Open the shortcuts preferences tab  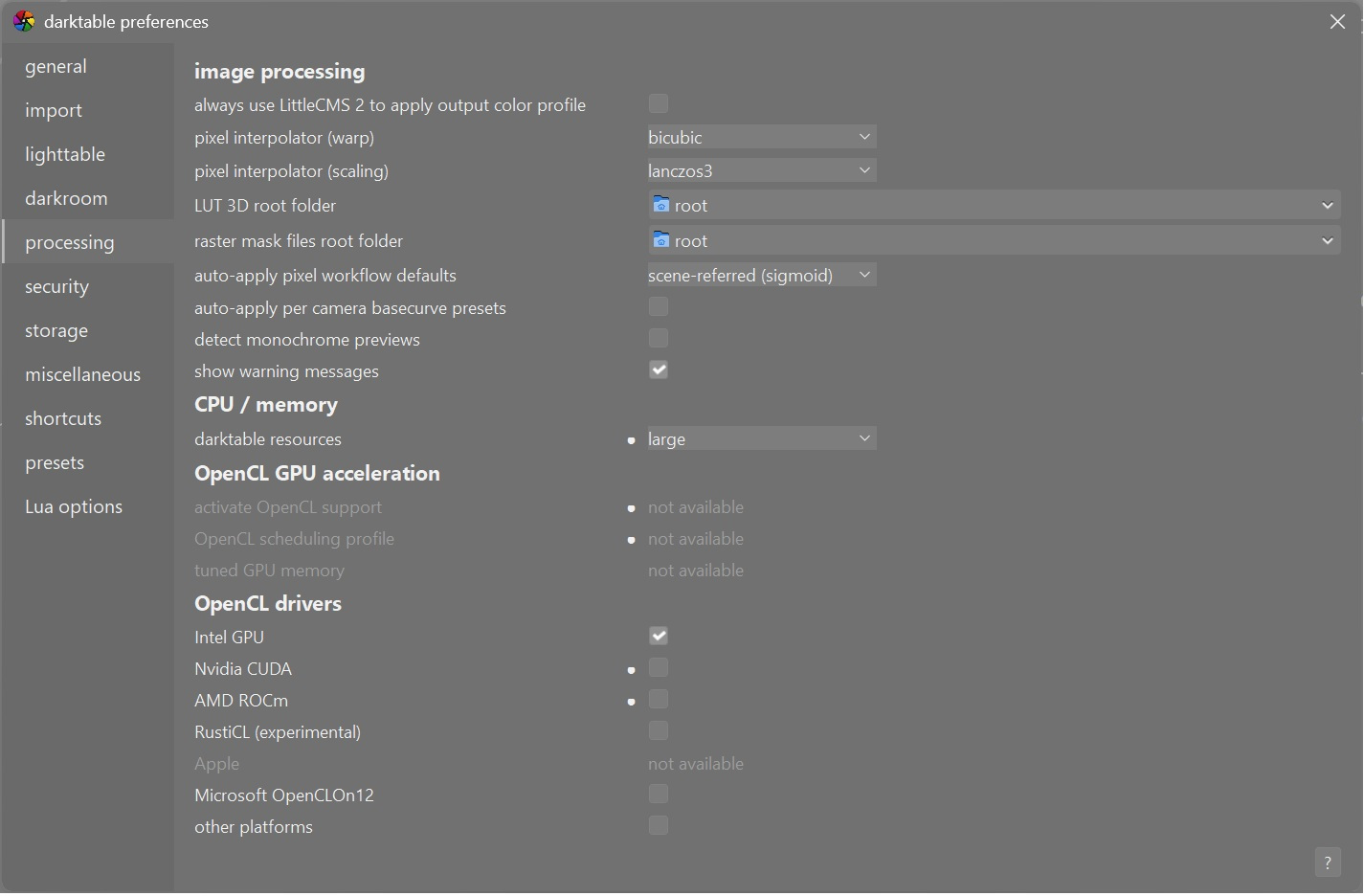click(63, 418)
